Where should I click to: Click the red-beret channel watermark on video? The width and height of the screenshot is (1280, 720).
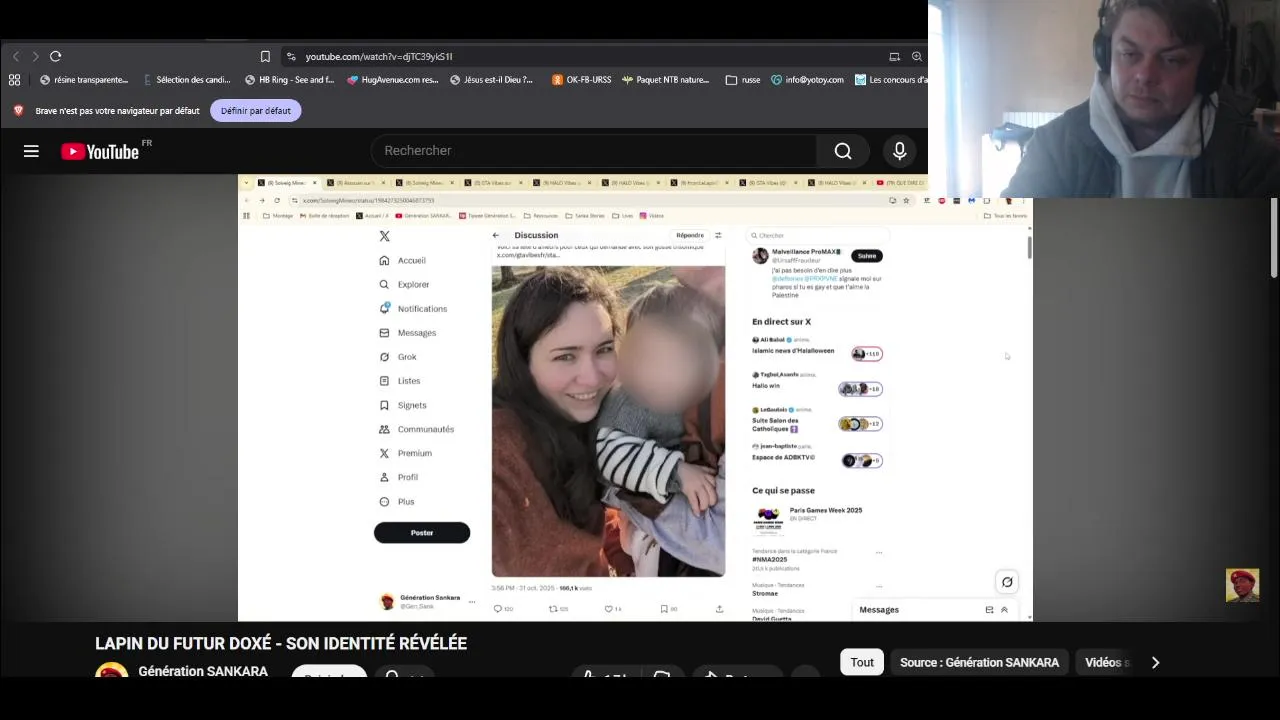(1242, 585)
